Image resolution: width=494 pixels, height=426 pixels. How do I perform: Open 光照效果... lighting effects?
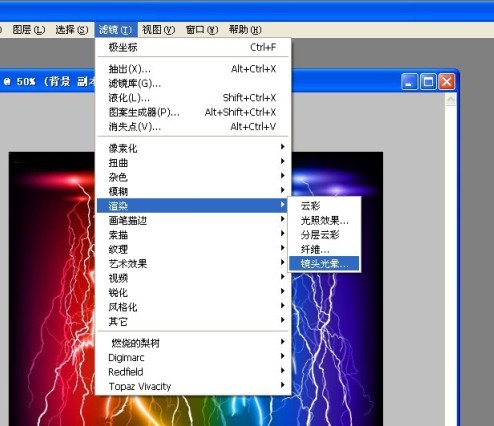[324, 221]
